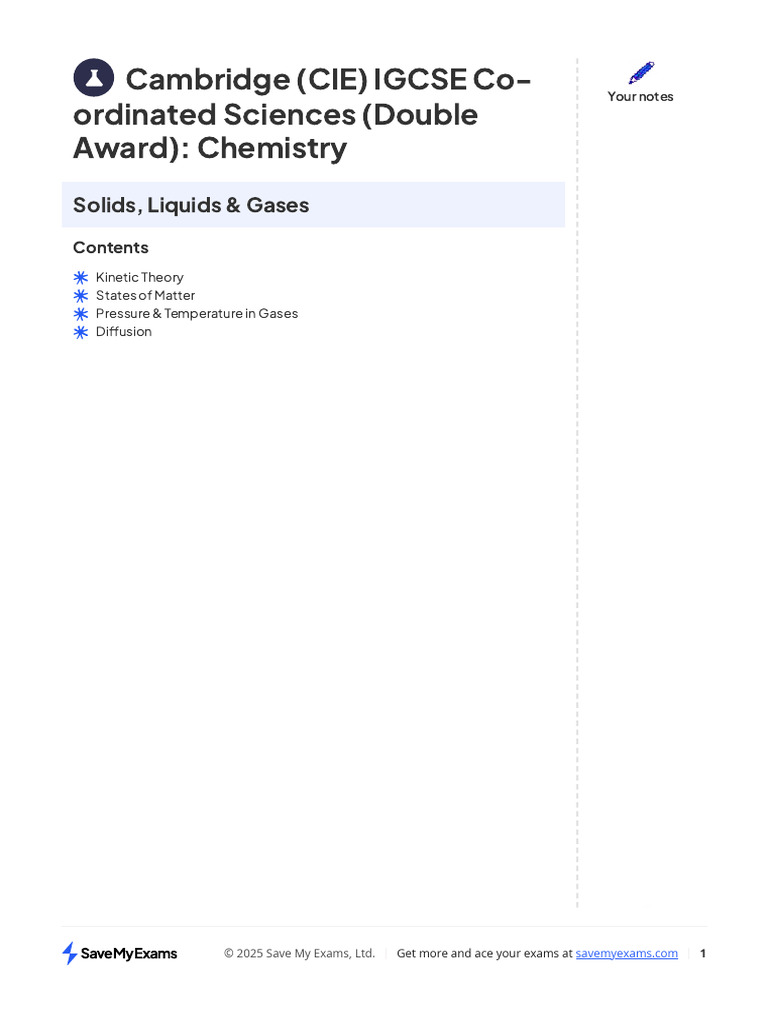Click the chemistry flask icon
Viewport: 768px width, 1024px height.
point(93,78)
